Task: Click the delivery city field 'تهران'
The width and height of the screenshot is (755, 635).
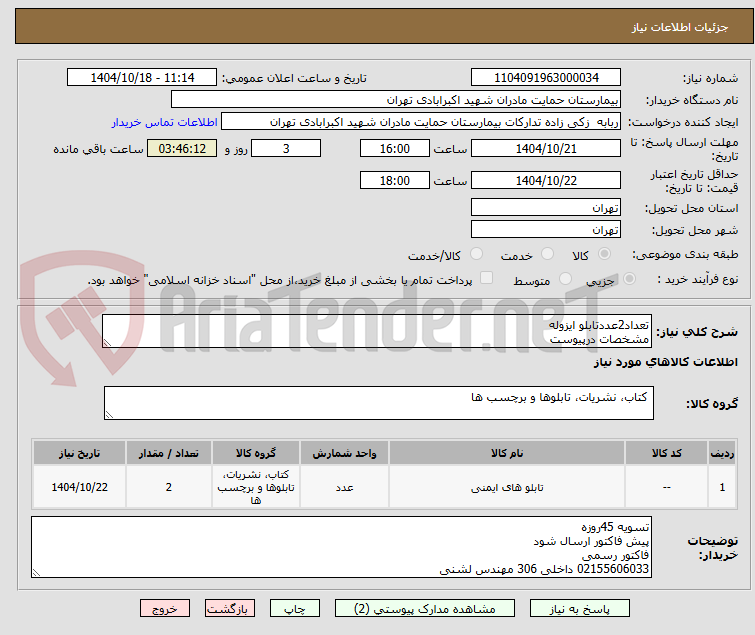Action: point(546,230)
